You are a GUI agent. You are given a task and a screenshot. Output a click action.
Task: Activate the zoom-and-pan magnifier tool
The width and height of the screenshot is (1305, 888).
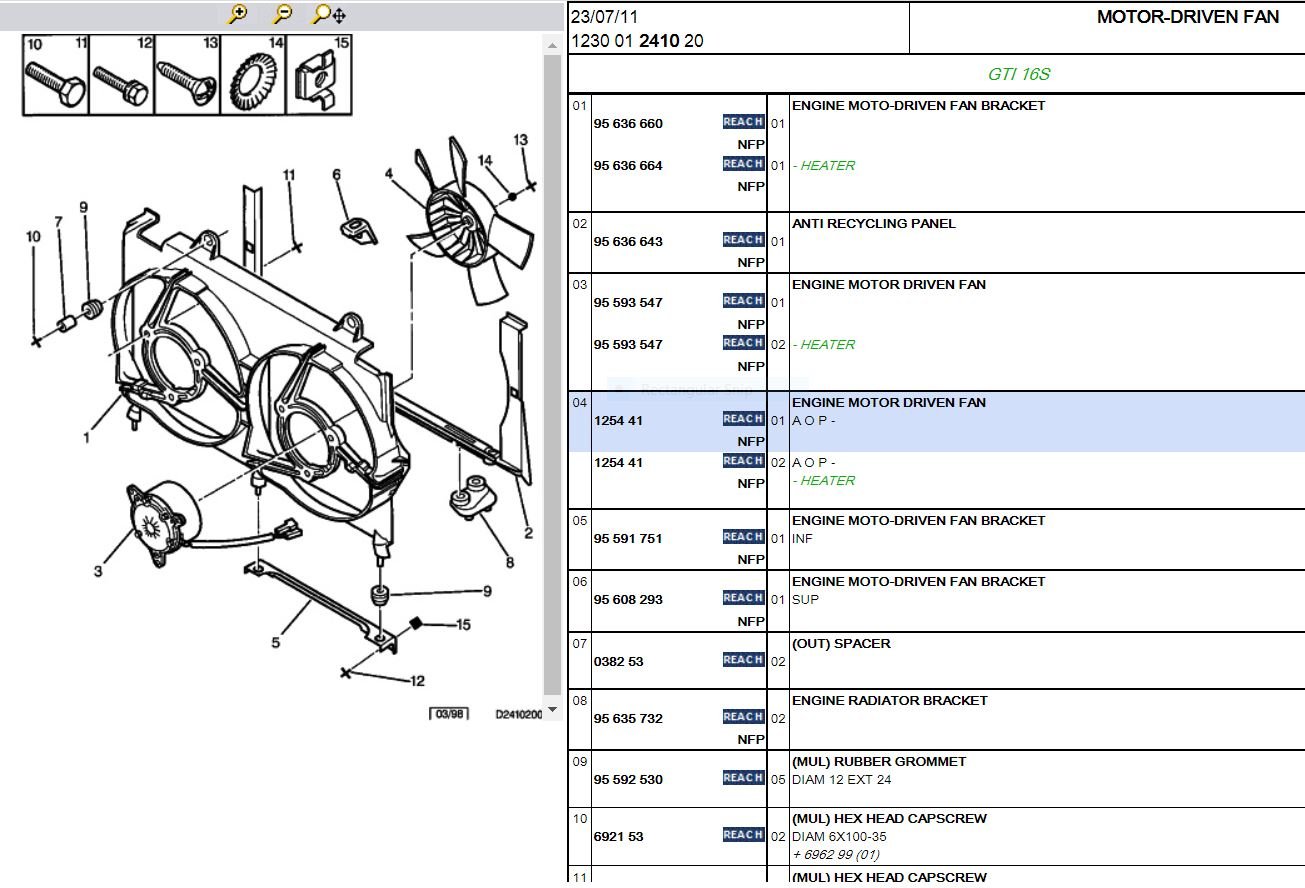point(329,14)
